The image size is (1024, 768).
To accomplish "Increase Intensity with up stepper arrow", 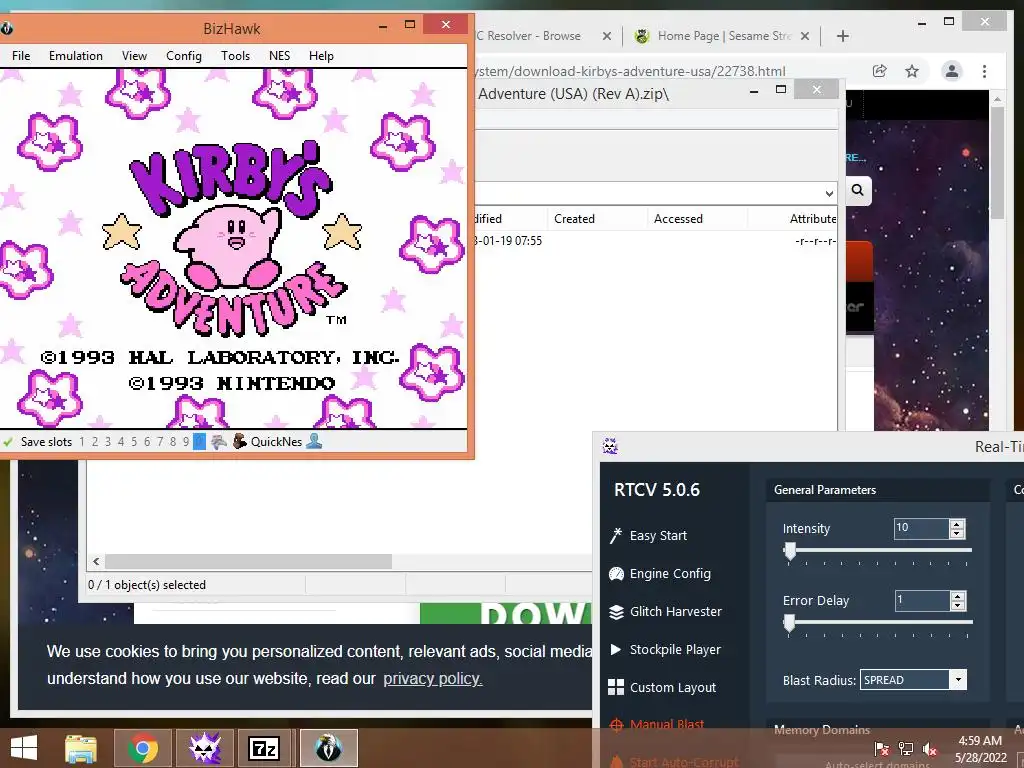I will 957,524.
